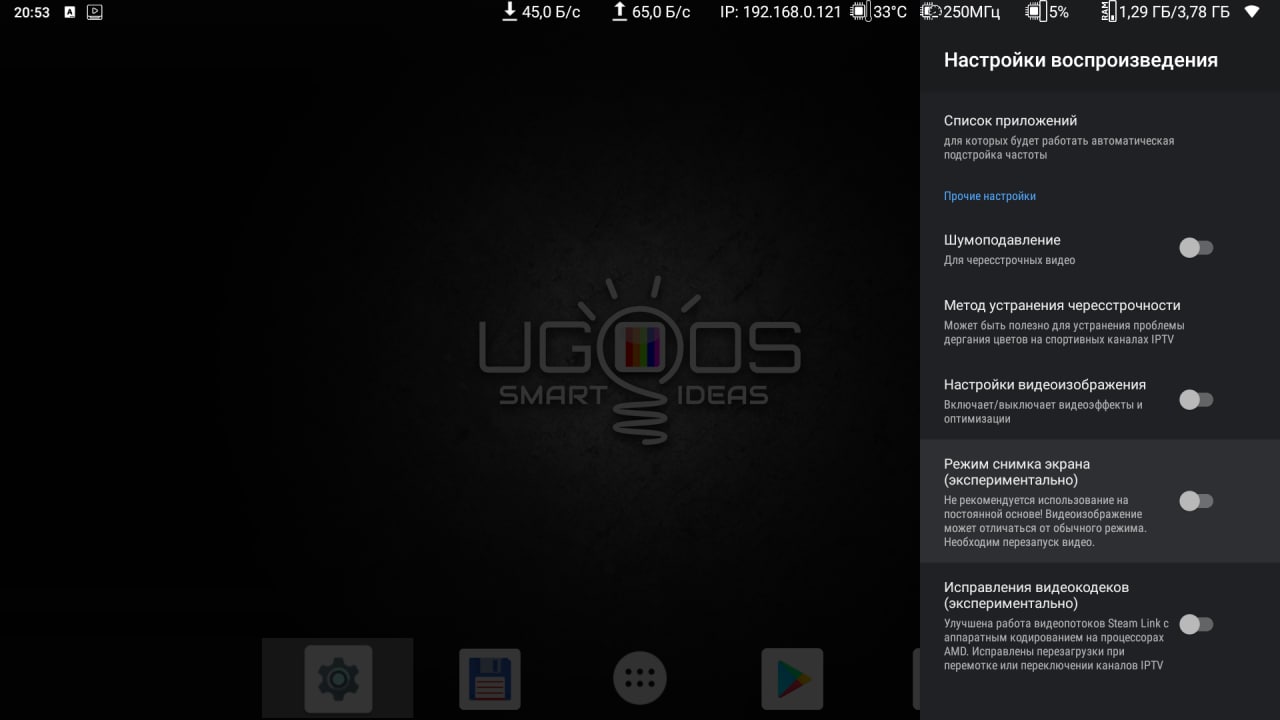This screenshot has width=1280, height=720.
Task: Select the Для чересстрочных видео description
Action: point(1010,260)
